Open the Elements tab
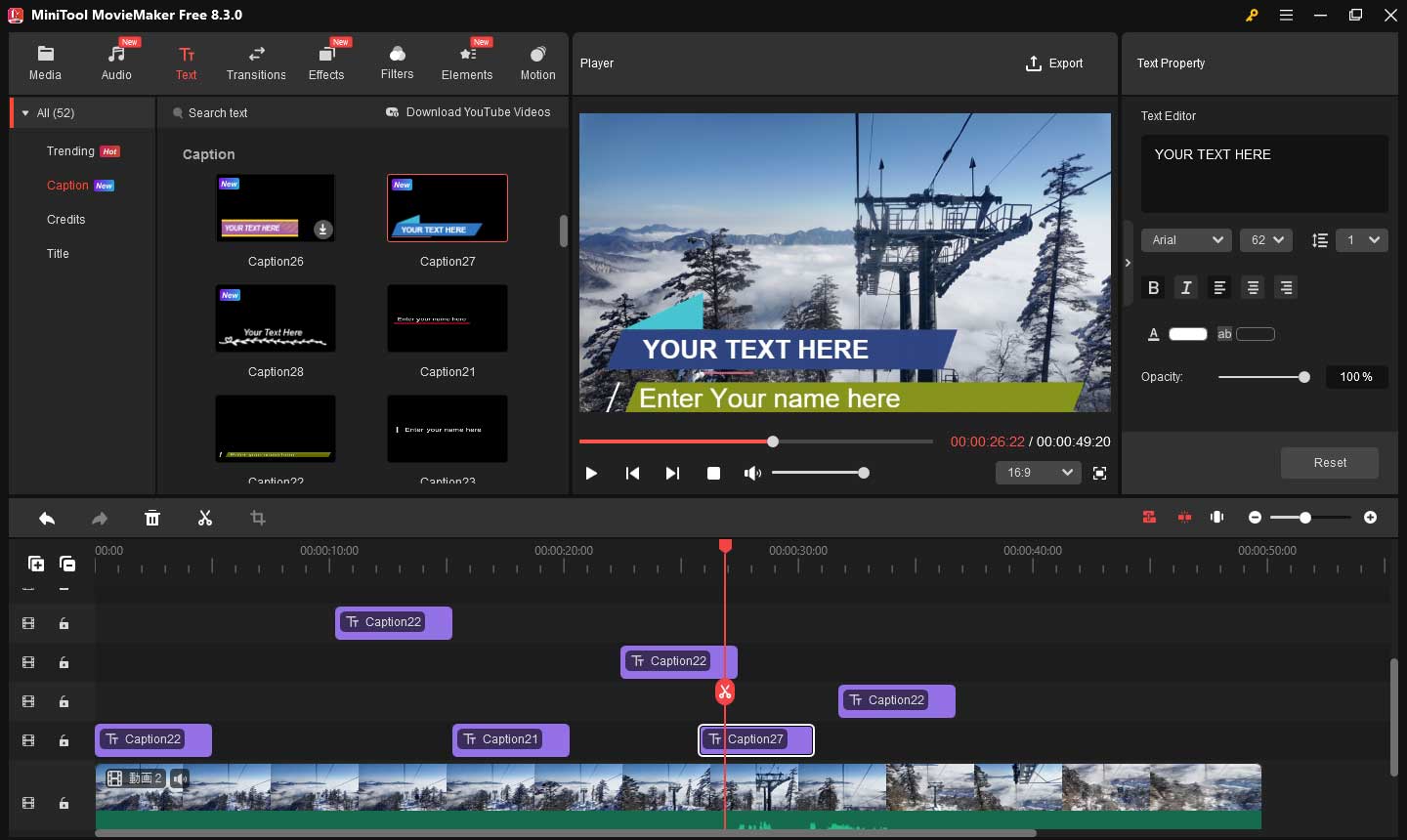Image resolution: width=1407 pixels, height=840 pixels. pyautogui.click(x=467, y=63)
